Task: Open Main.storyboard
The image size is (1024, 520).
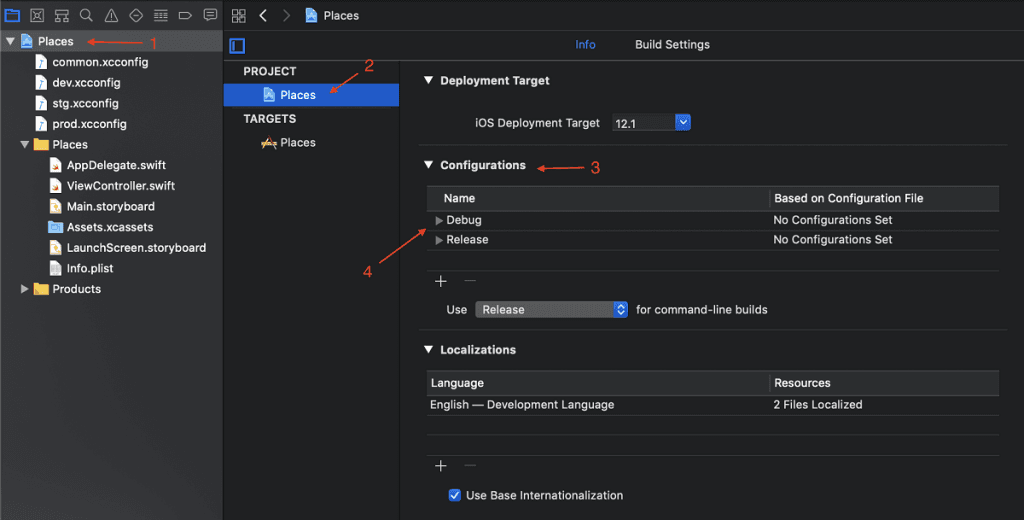Action: [110, 206]
